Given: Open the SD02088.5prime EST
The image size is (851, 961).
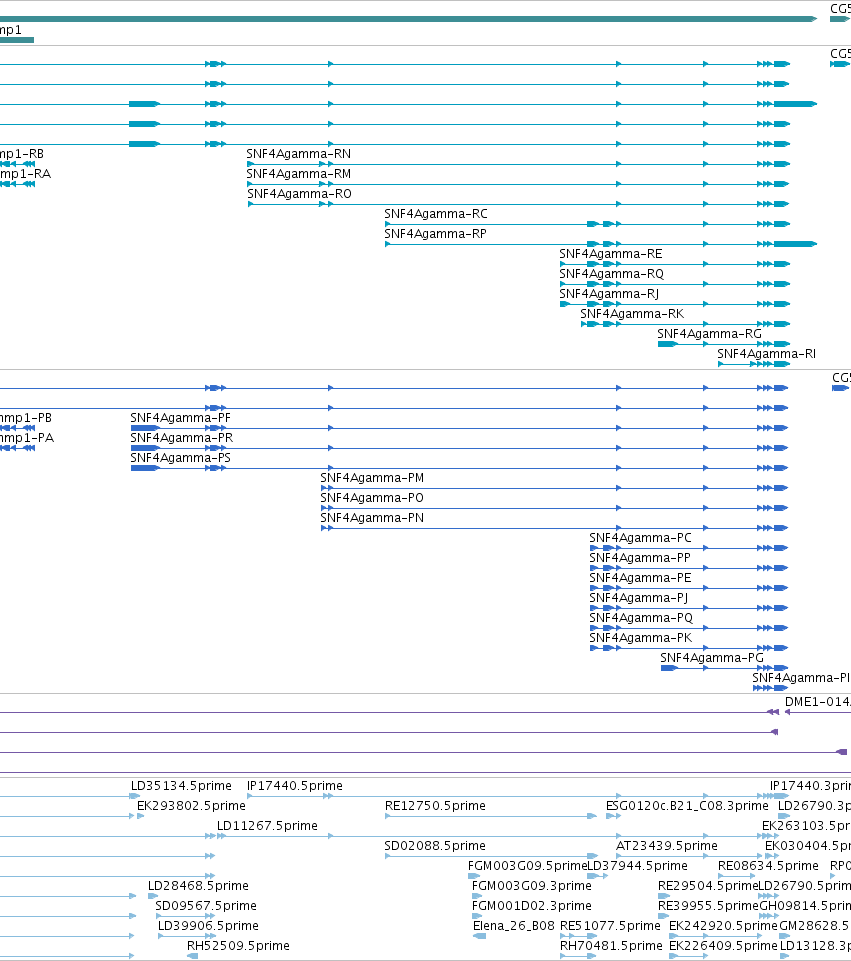Looking at the screenshot, I should coord(435,846).
